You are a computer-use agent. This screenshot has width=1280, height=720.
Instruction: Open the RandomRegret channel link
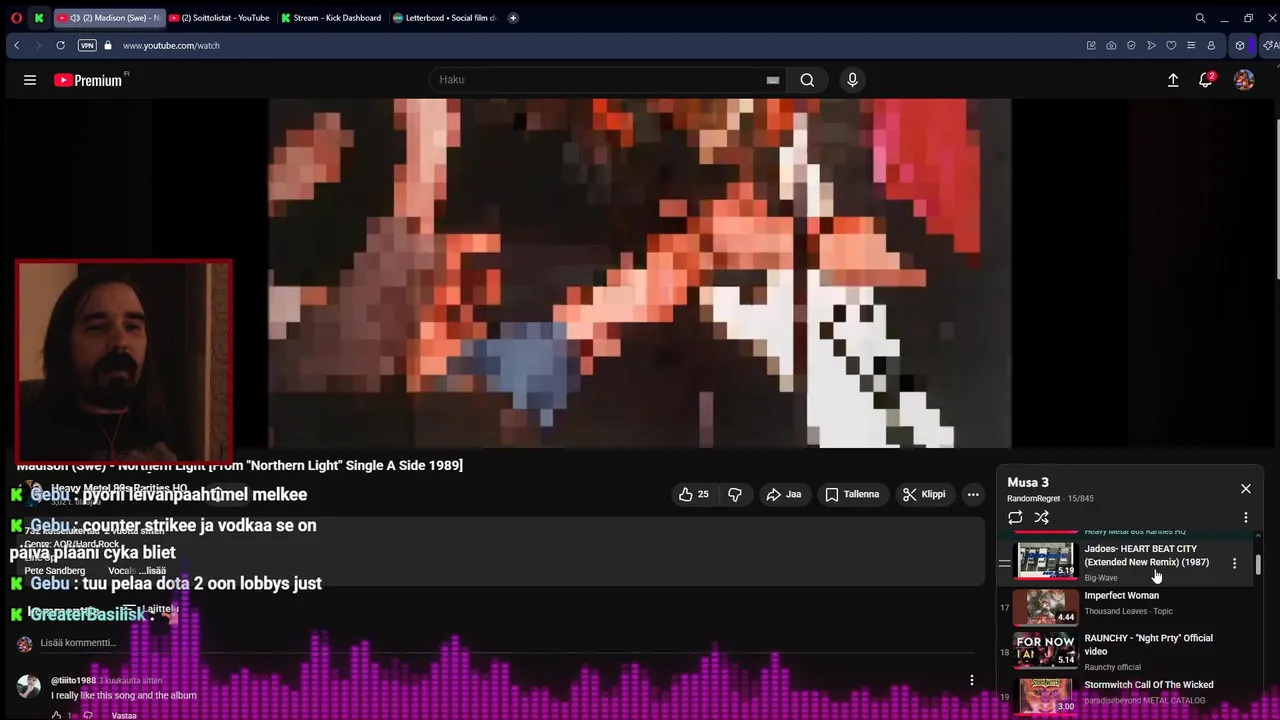(x=1034, y=499)
